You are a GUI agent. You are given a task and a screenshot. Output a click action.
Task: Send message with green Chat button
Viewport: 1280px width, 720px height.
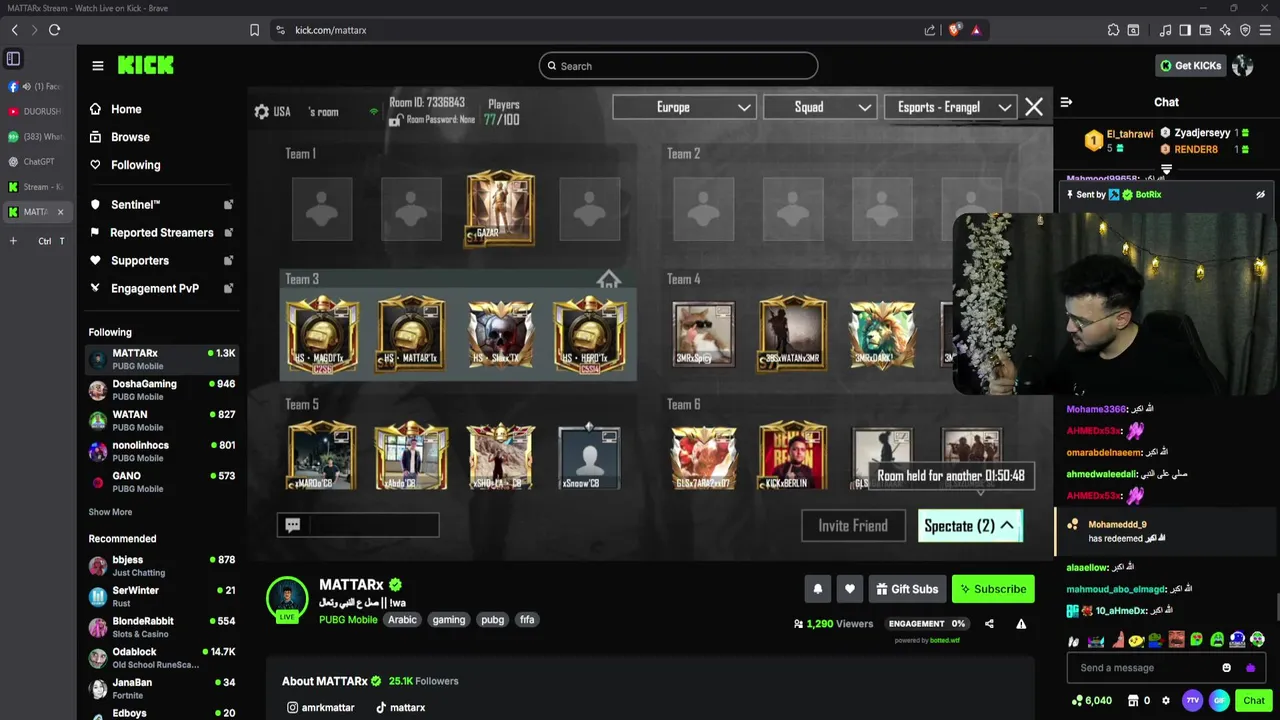[x=1254, y=701]
